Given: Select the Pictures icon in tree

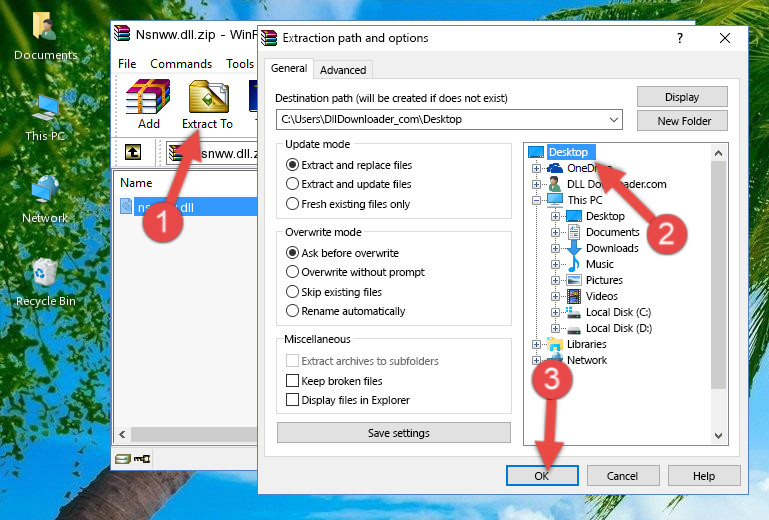Looking at the screenshot, I should tap(574, 280).
